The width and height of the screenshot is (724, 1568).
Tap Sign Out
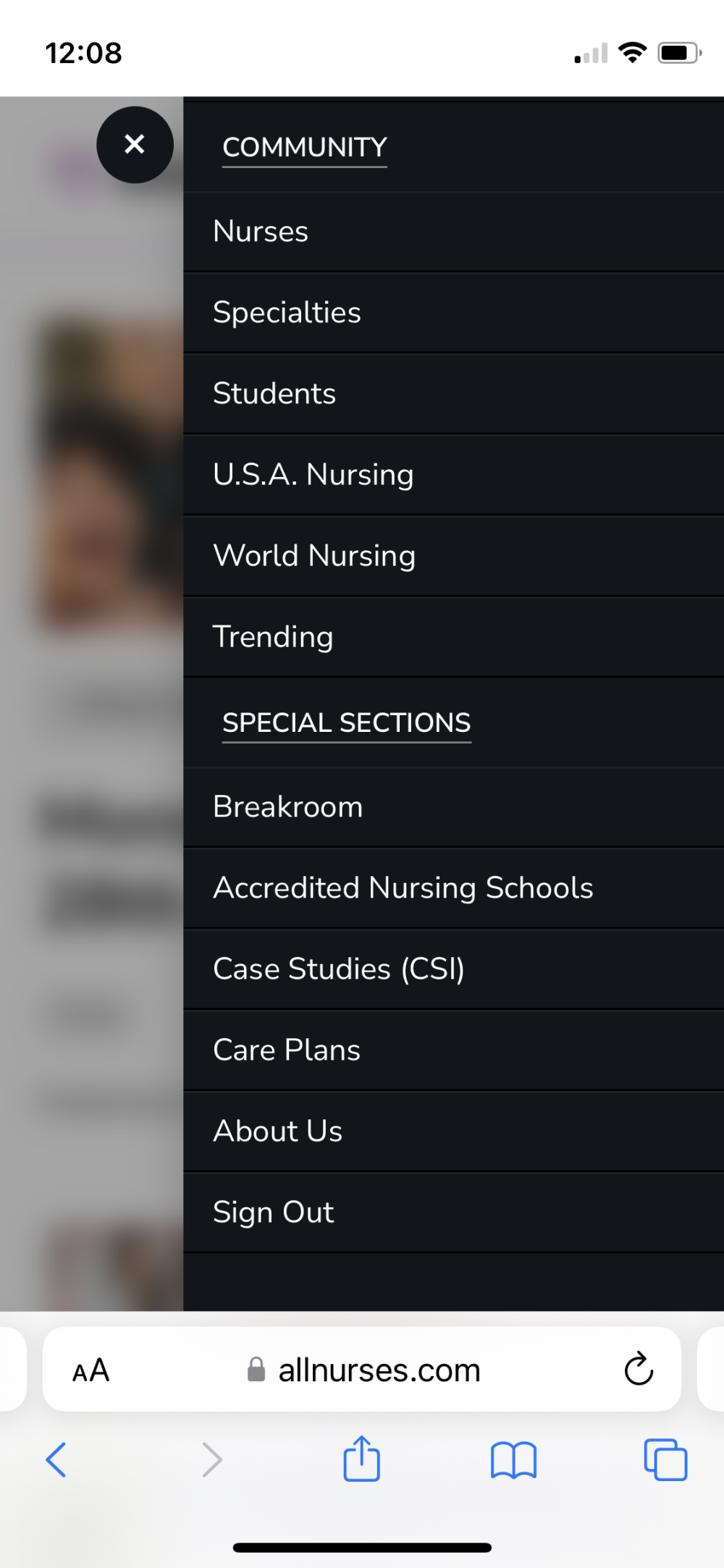(273, 1213)
